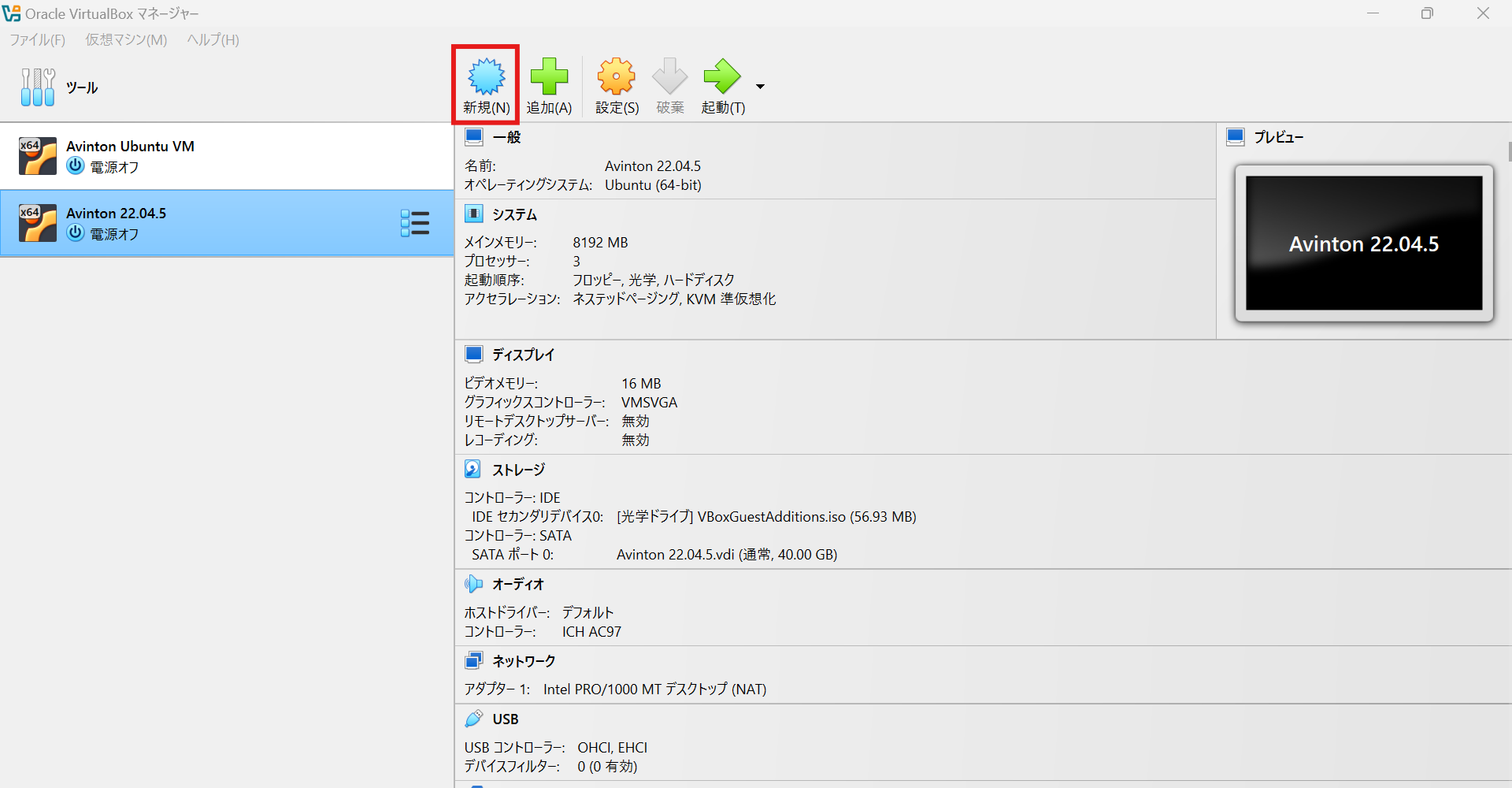Screen dimensions: 1512x788
Task: Click the ストレージ disk icon
Action: point(472,469)
